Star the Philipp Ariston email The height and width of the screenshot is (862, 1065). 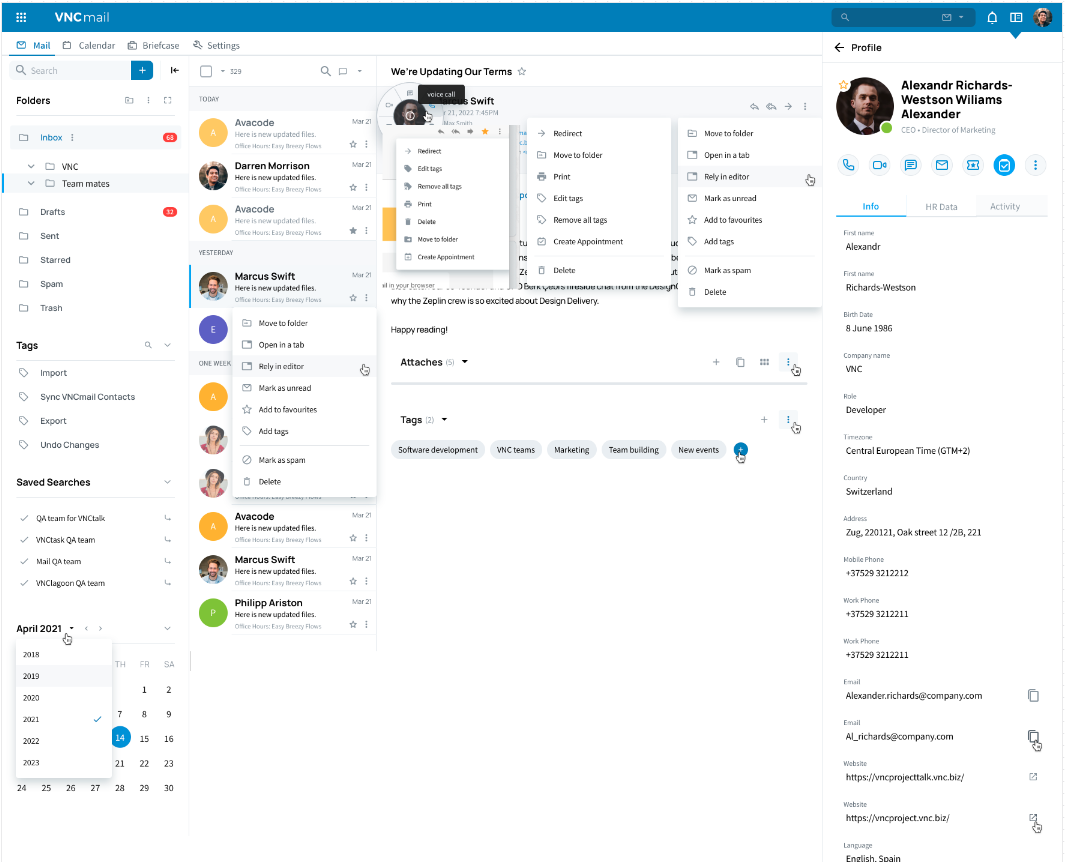click(x=353, y=624)
